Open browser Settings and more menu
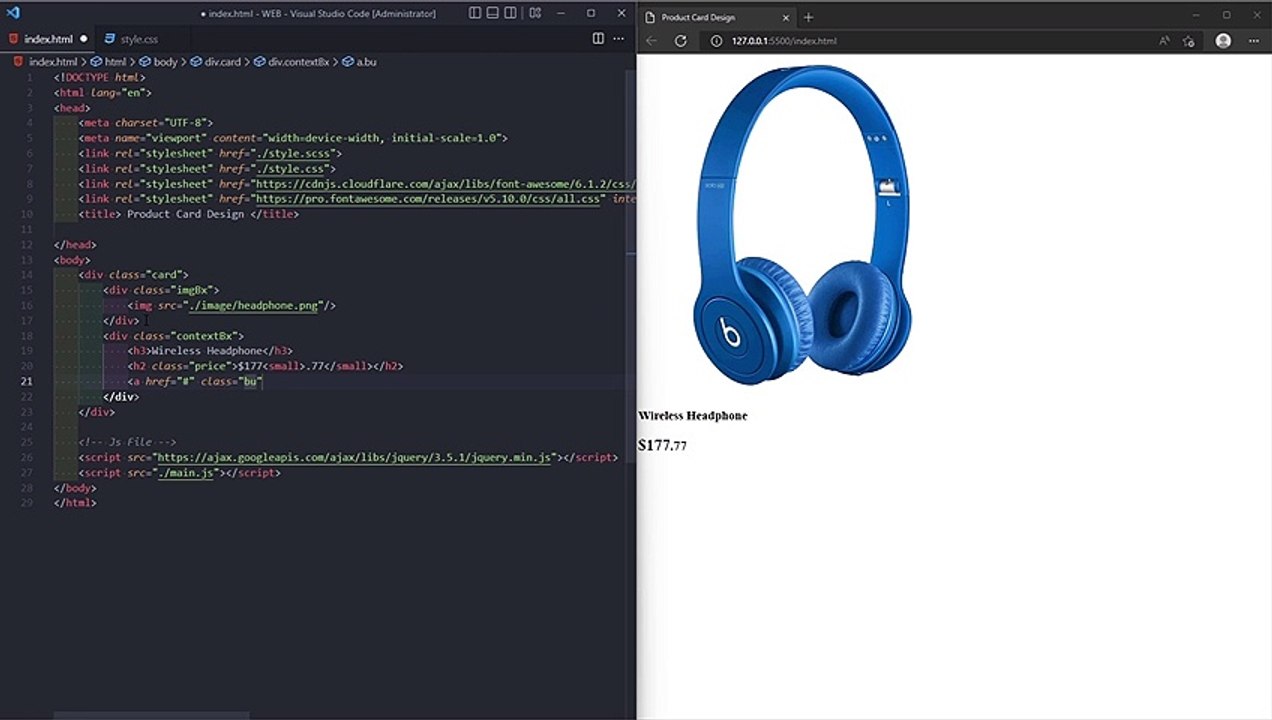The height and width of the screenshot is (720, 1272). pyautogui.click(x=1253, y=41)
